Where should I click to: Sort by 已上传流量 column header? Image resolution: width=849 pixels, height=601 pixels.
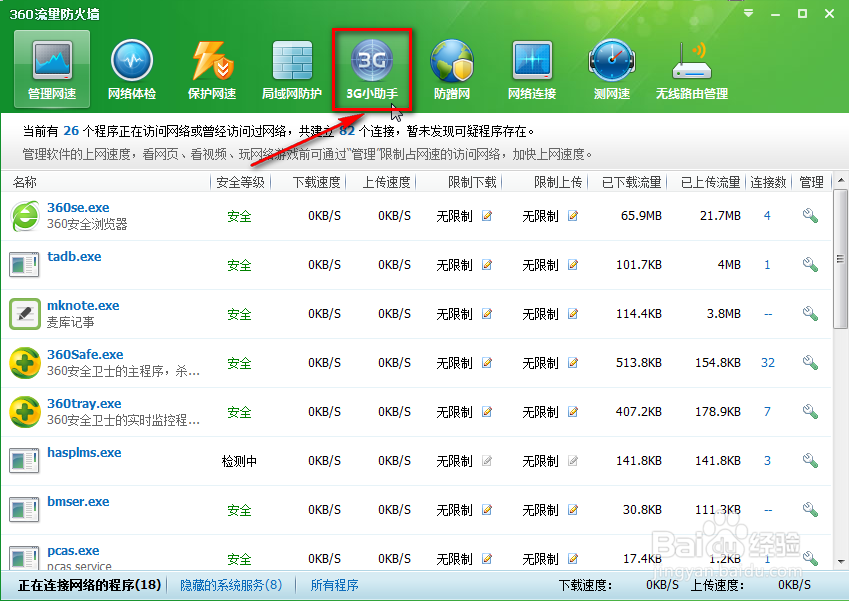point(710,182)
